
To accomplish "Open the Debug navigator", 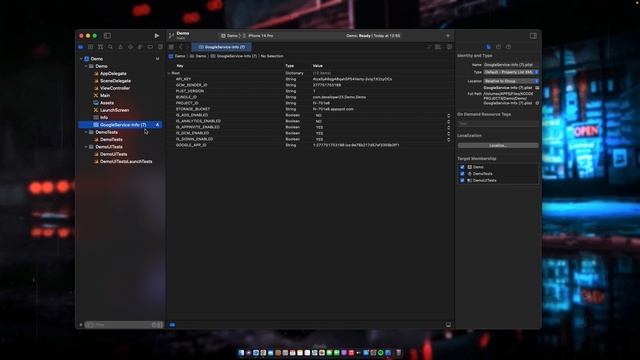I will click(x=140, y=47).
